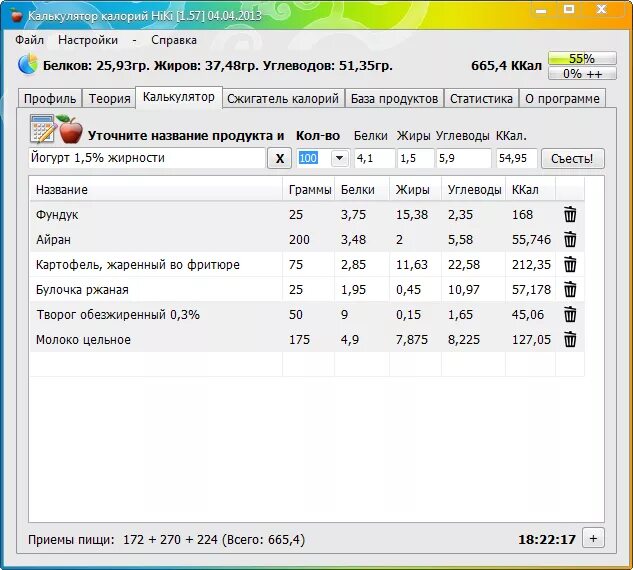633x570 pixels.
Task: Click the Жиры input showing 1,5
Action: click(416, 158)
